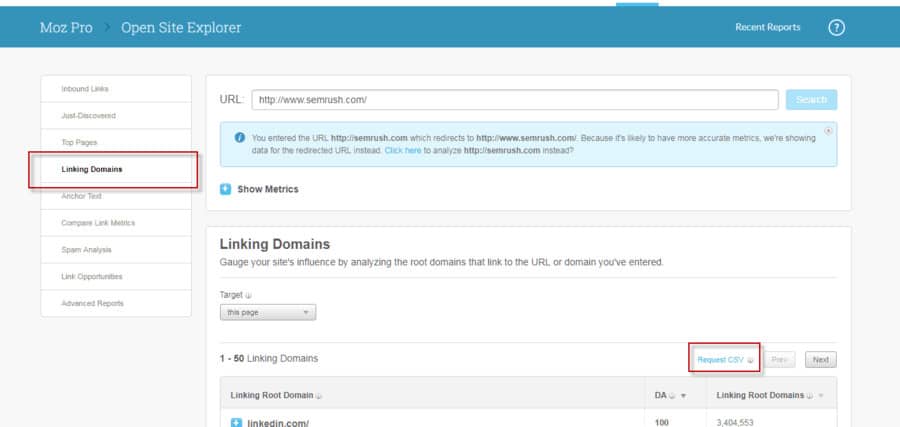Click the 3,404,553 linking root domains value
Viewport: 900px width, 427px height.
[x=735, y=422]
